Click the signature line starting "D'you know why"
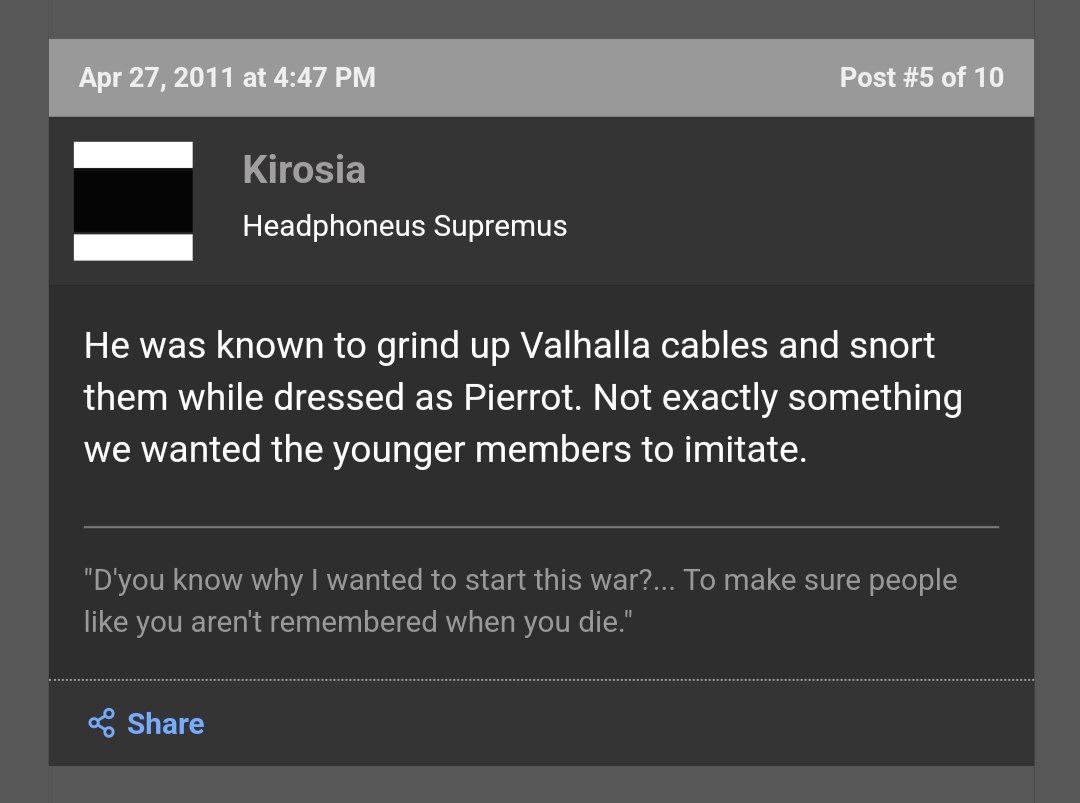 coord(520,580)
